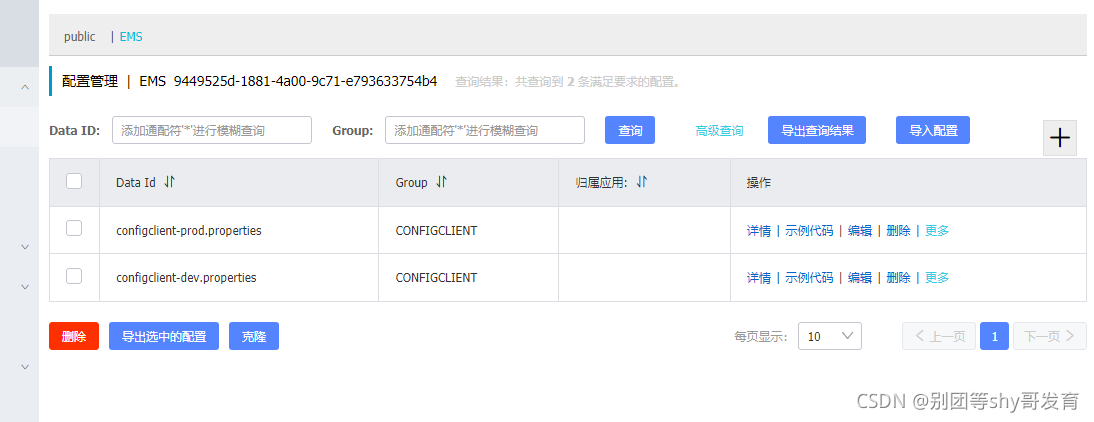The image size is (1094, 422).
Task: Click 删除 in configclient-prod.properties row
Action: tap(899, 231)
